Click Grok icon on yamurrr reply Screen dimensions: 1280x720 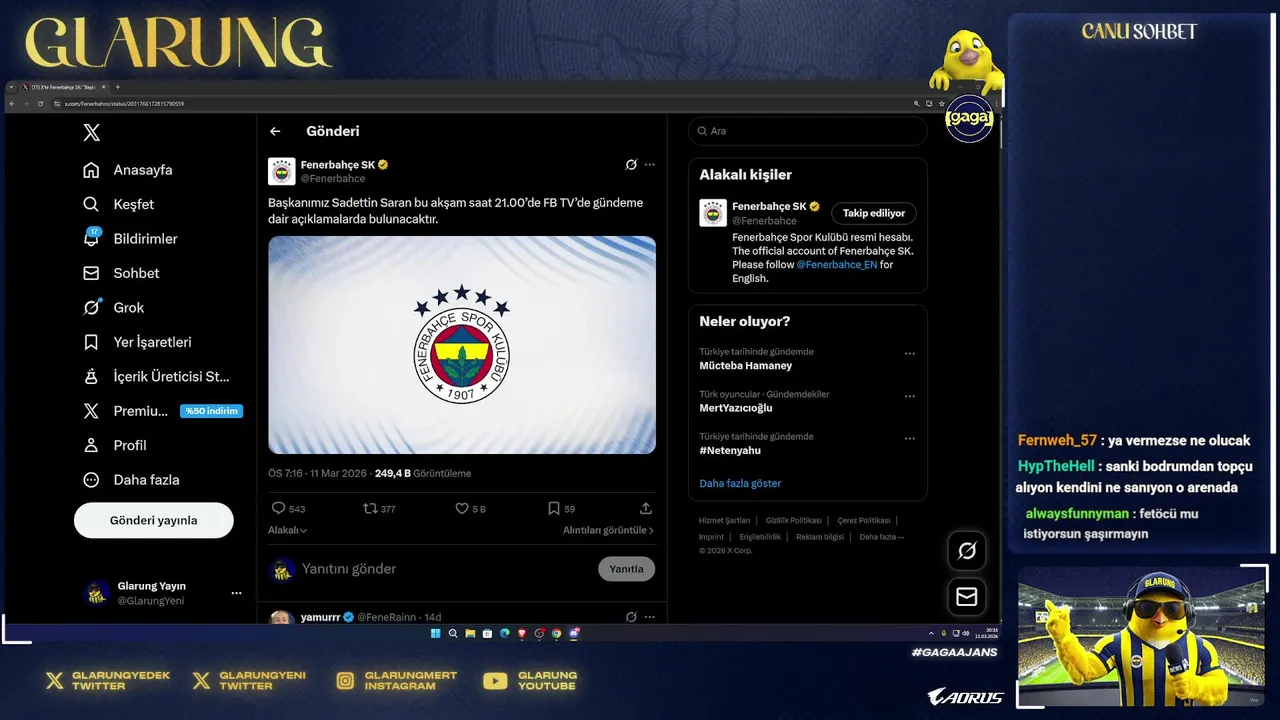(x=631, y=617)
